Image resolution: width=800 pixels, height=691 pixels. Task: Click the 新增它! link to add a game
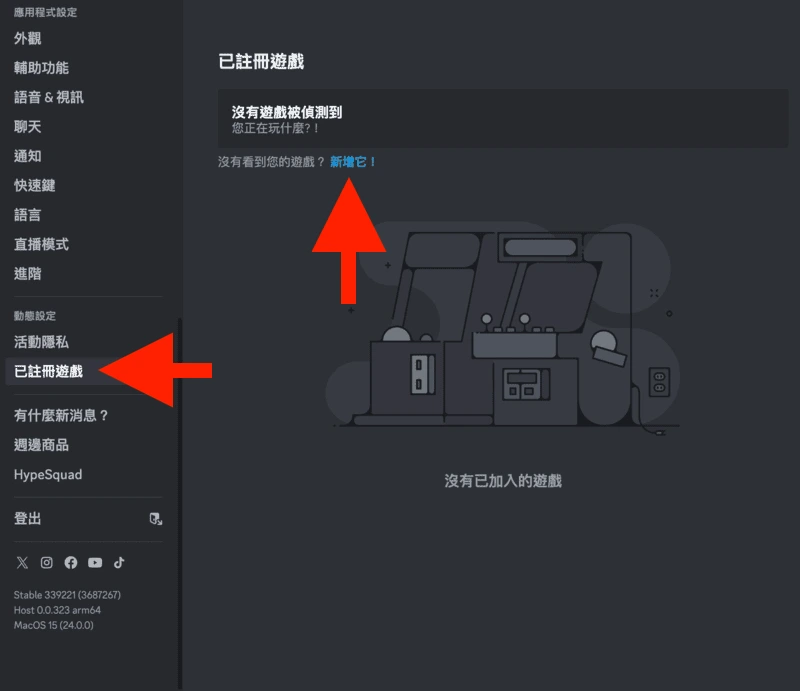tap(353, 162)
